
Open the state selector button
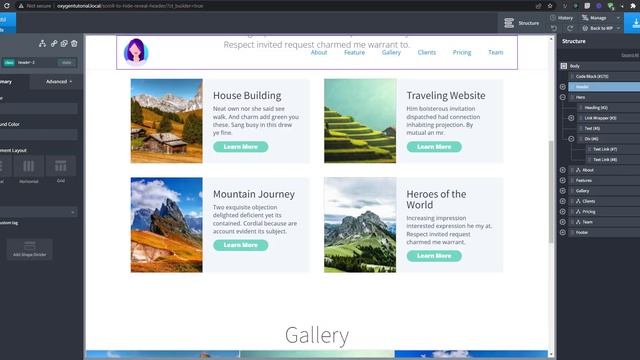pyautogui.click(x=67, y=62)
